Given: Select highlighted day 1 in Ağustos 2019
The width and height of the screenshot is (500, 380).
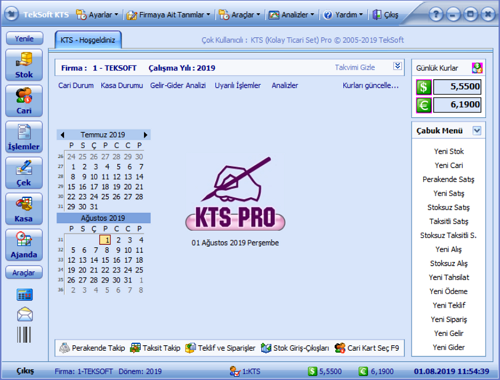Looking at the screenshot, I should [105, 240].
